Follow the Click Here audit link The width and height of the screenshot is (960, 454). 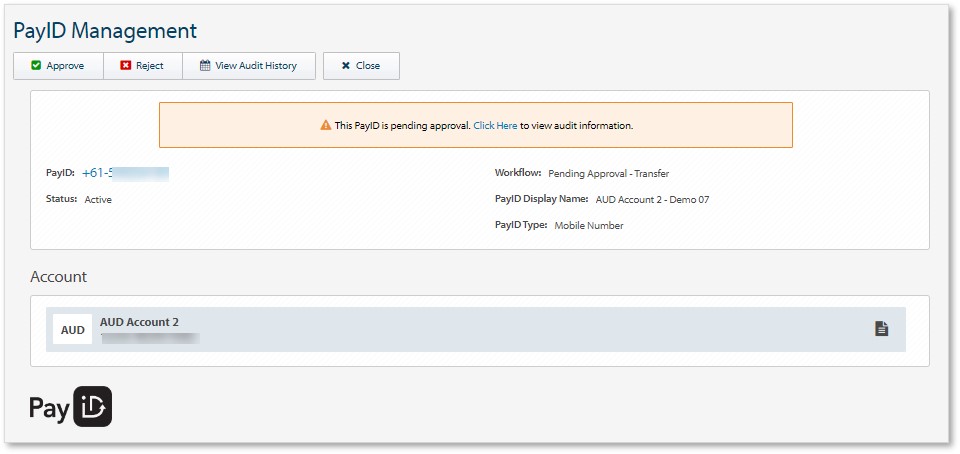coord(495,126)
